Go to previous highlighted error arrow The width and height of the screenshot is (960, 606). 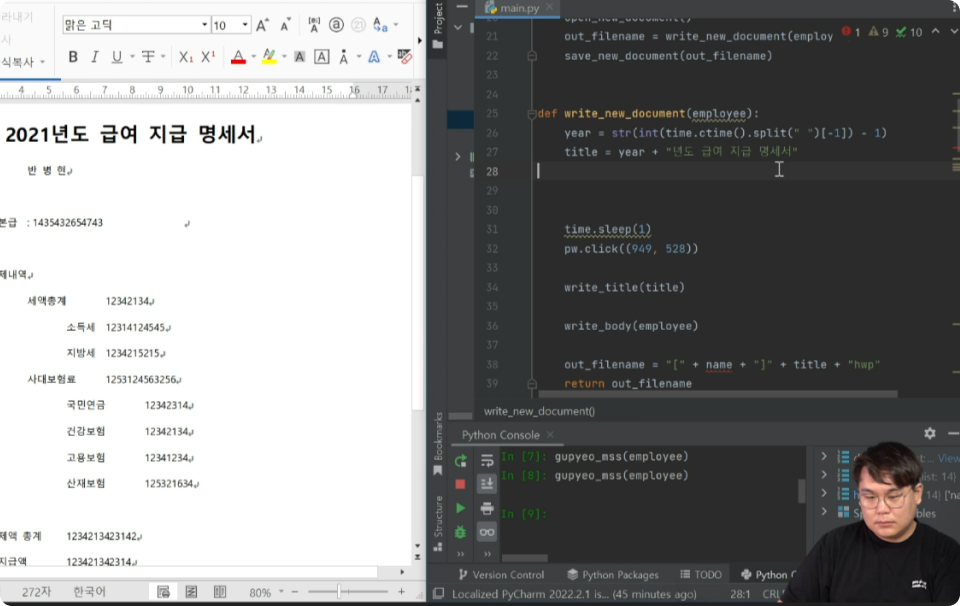click(936, 32)
